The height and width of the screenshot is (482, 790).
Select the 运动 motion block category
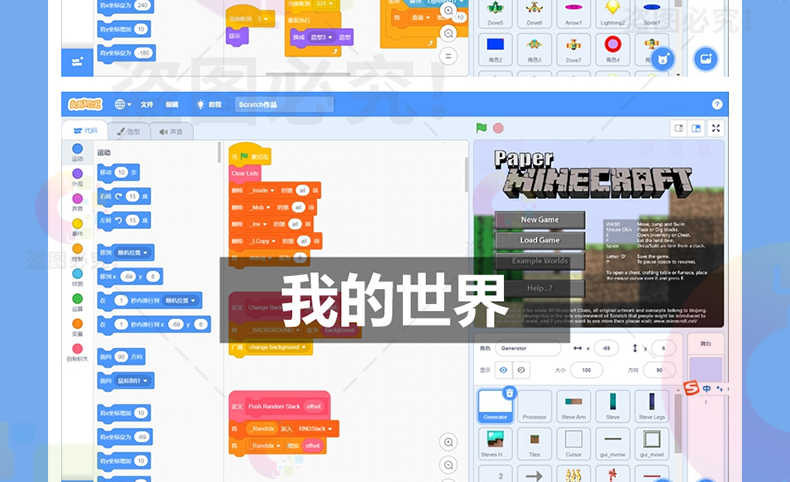pyautogui.click(x=77, y=153)
